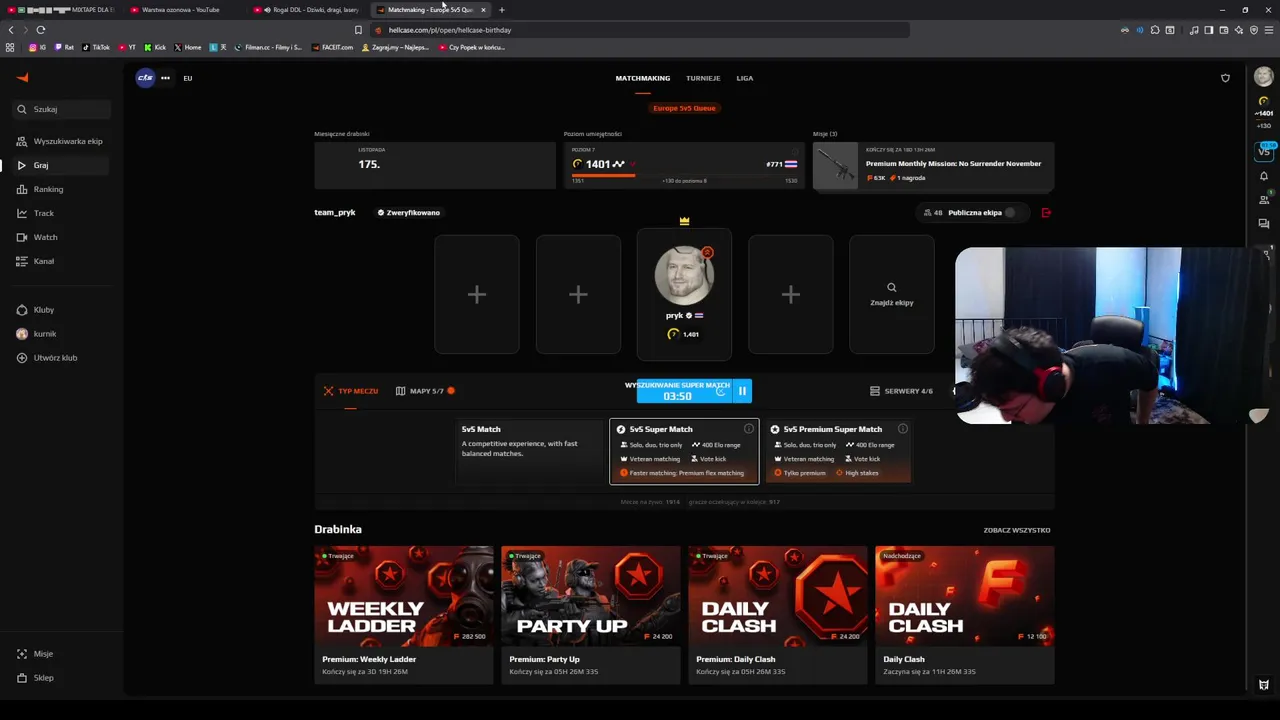This screenshot has height=720, width=1280.
Task: Switch to the LIGA tab
Action: point(745,78)
